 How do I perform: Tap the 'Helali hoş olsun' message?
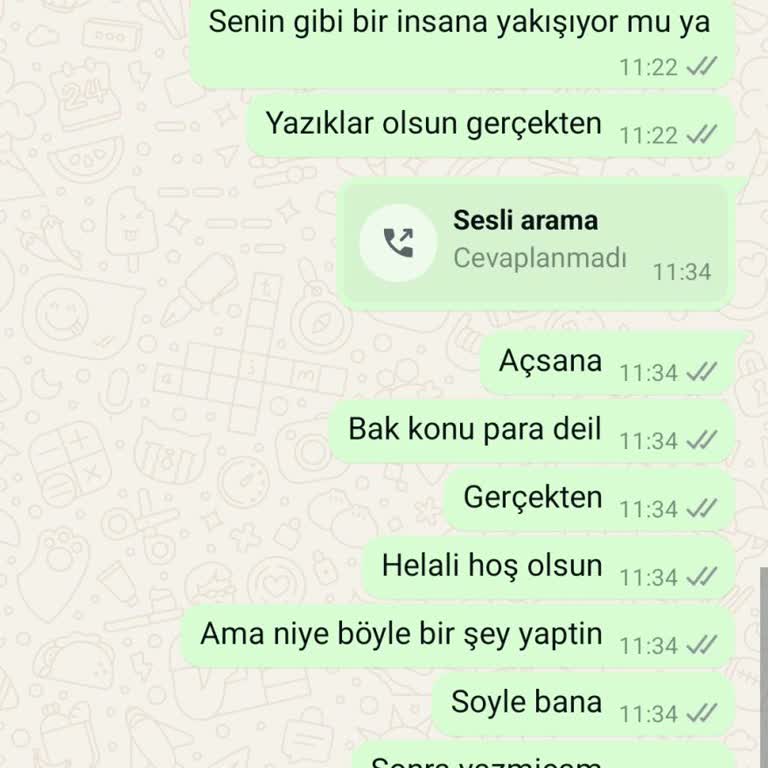(x=549, y=567)
